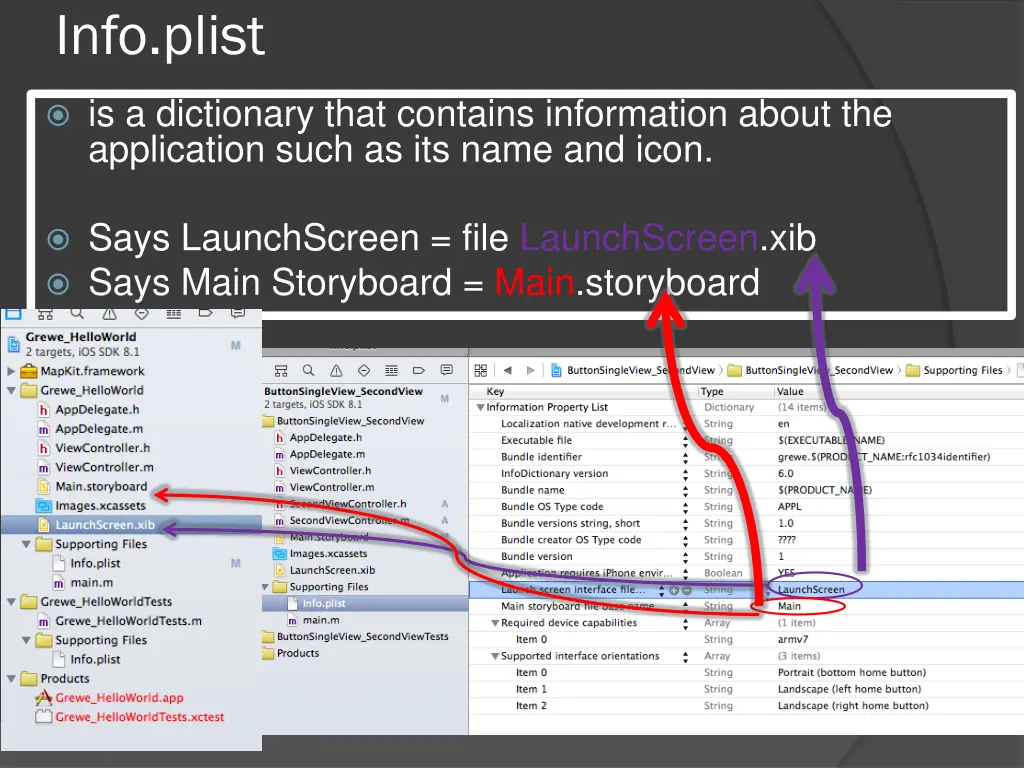The image size is (1024, 768).
Task: Collapse Supporting Files under Grewe_HelloWorldTests
Action: pos(26,640)
